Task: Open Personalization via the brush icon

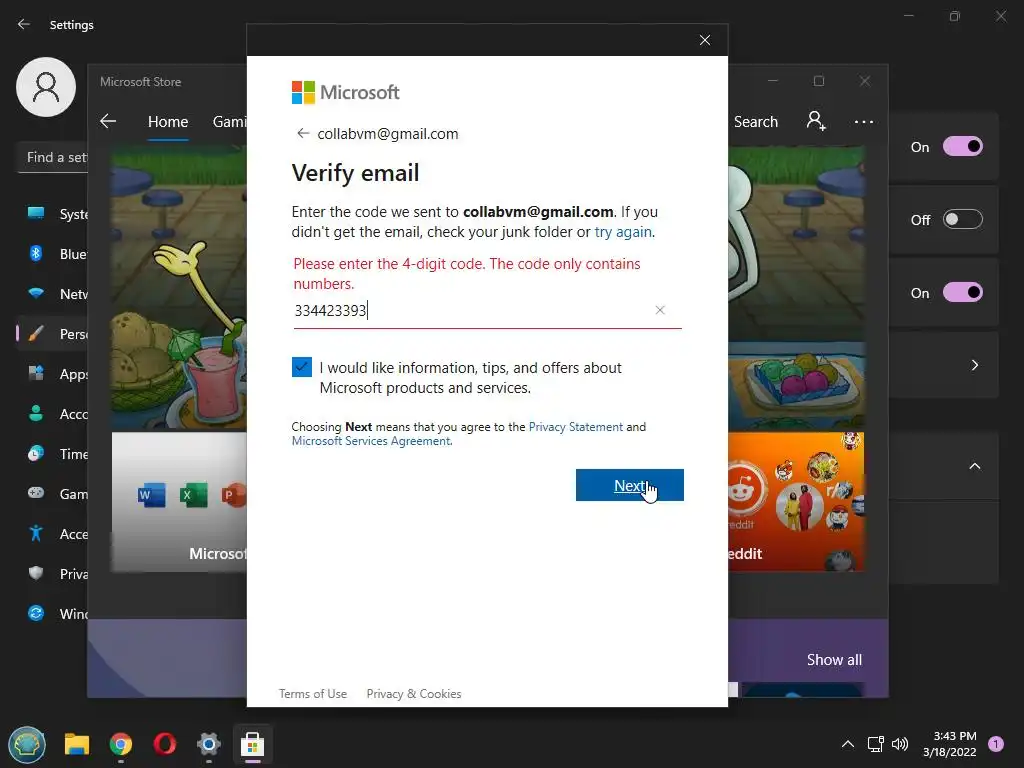Action: point(36,334)
